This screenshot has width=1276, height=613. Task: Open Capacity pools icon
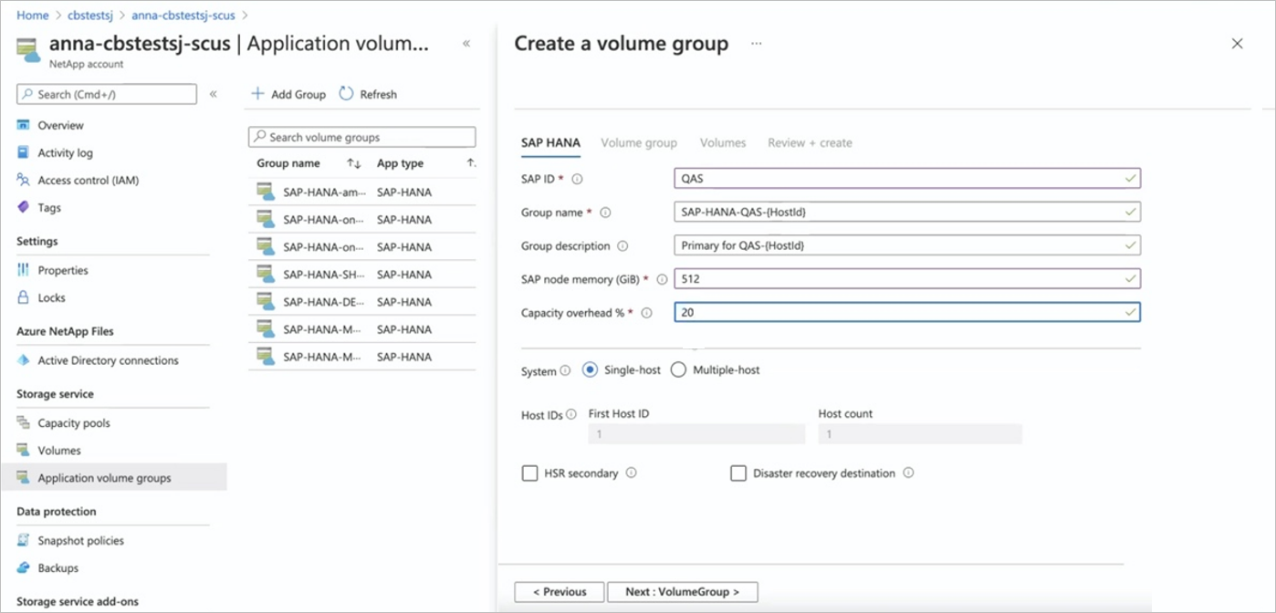(x=24, y=423)
